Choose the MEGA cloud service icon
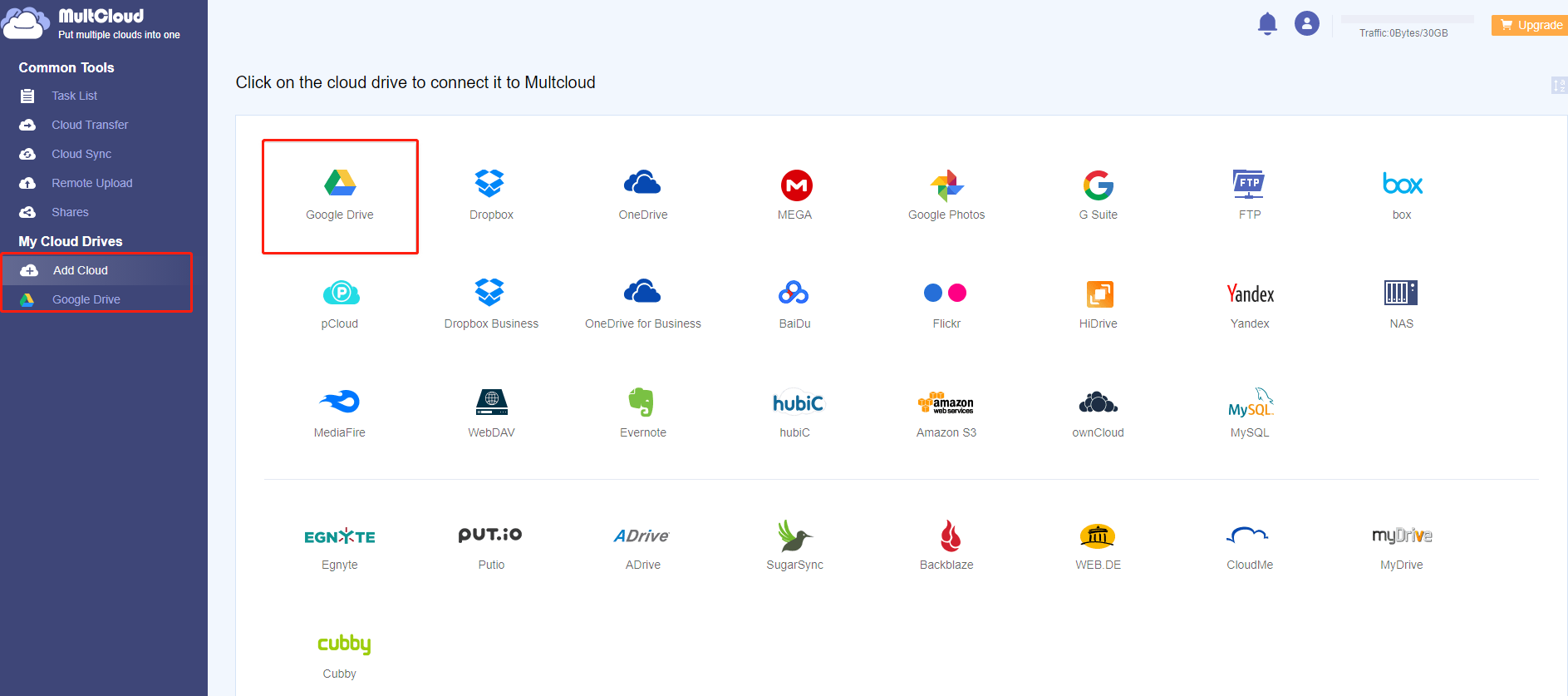Image resolution: width=1568 pixels, height=696 pixels. point(795,185)
